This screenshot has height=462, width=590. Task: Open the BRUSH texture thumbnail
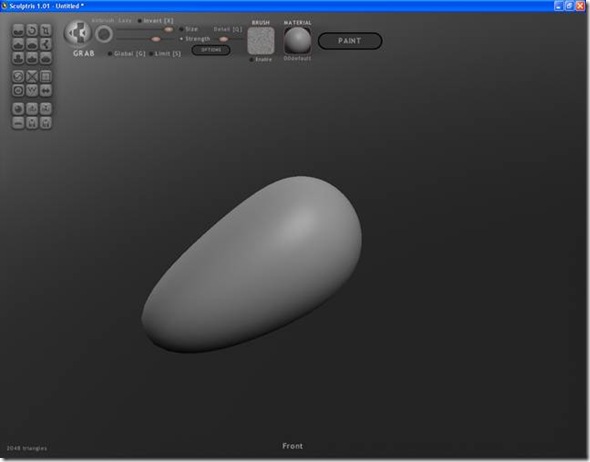point(261,41)
